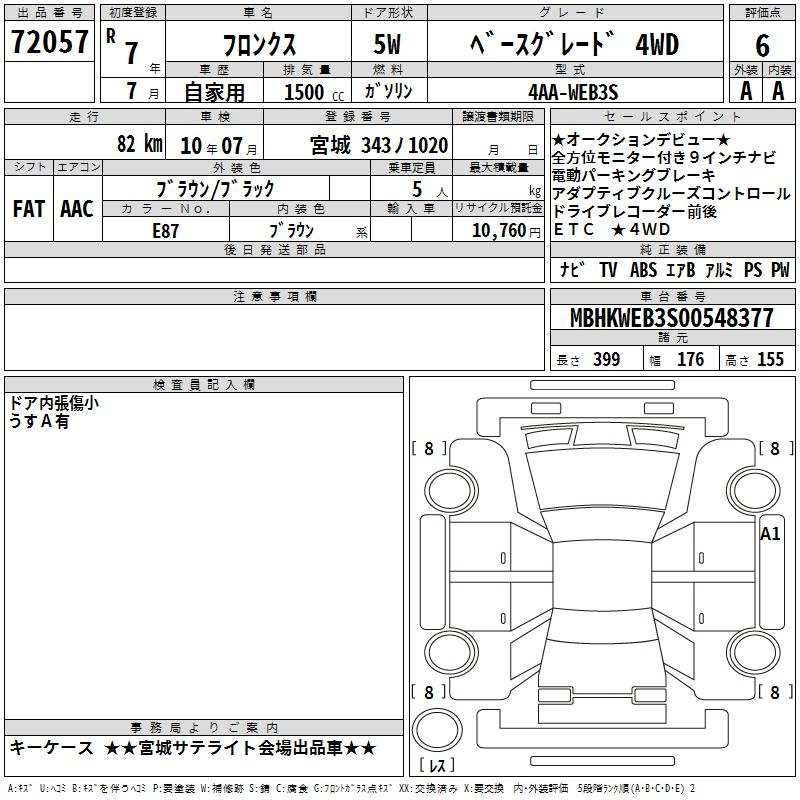
Task: Click the car name フロンクス
Action: pos(257,45)
